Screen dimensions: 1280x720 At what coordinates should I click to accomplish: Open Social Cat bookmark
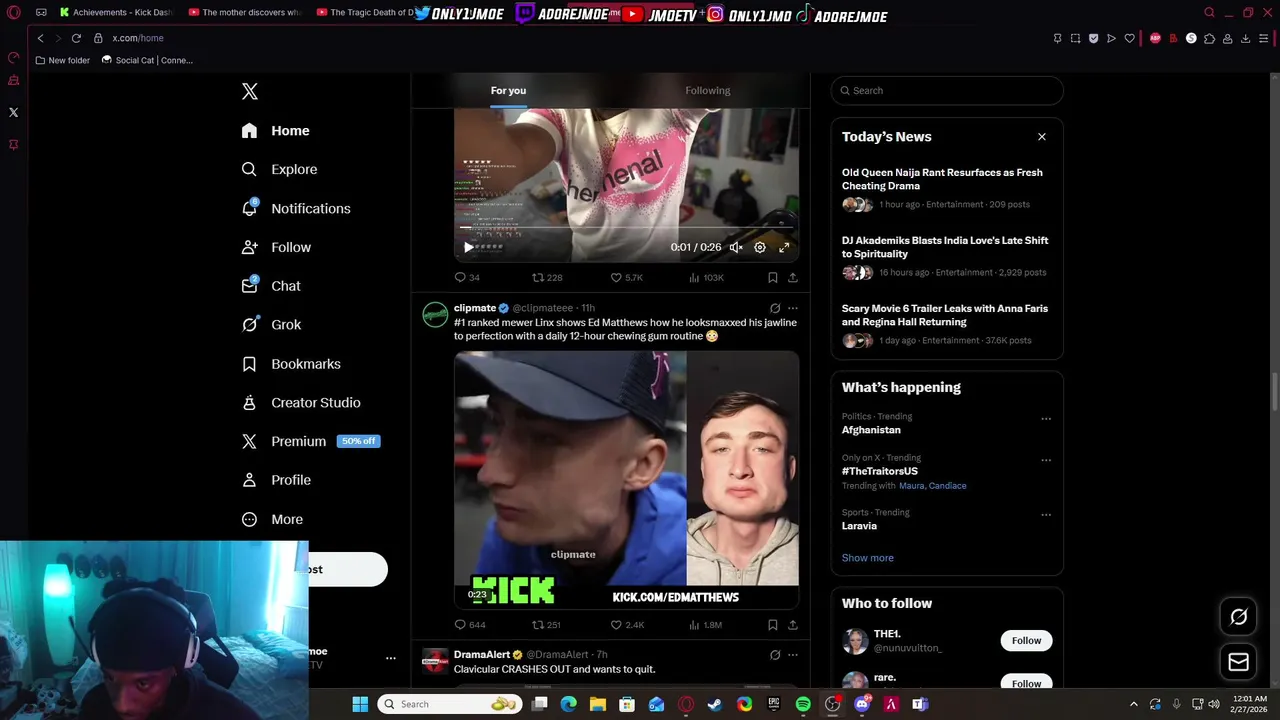point(147,60)
